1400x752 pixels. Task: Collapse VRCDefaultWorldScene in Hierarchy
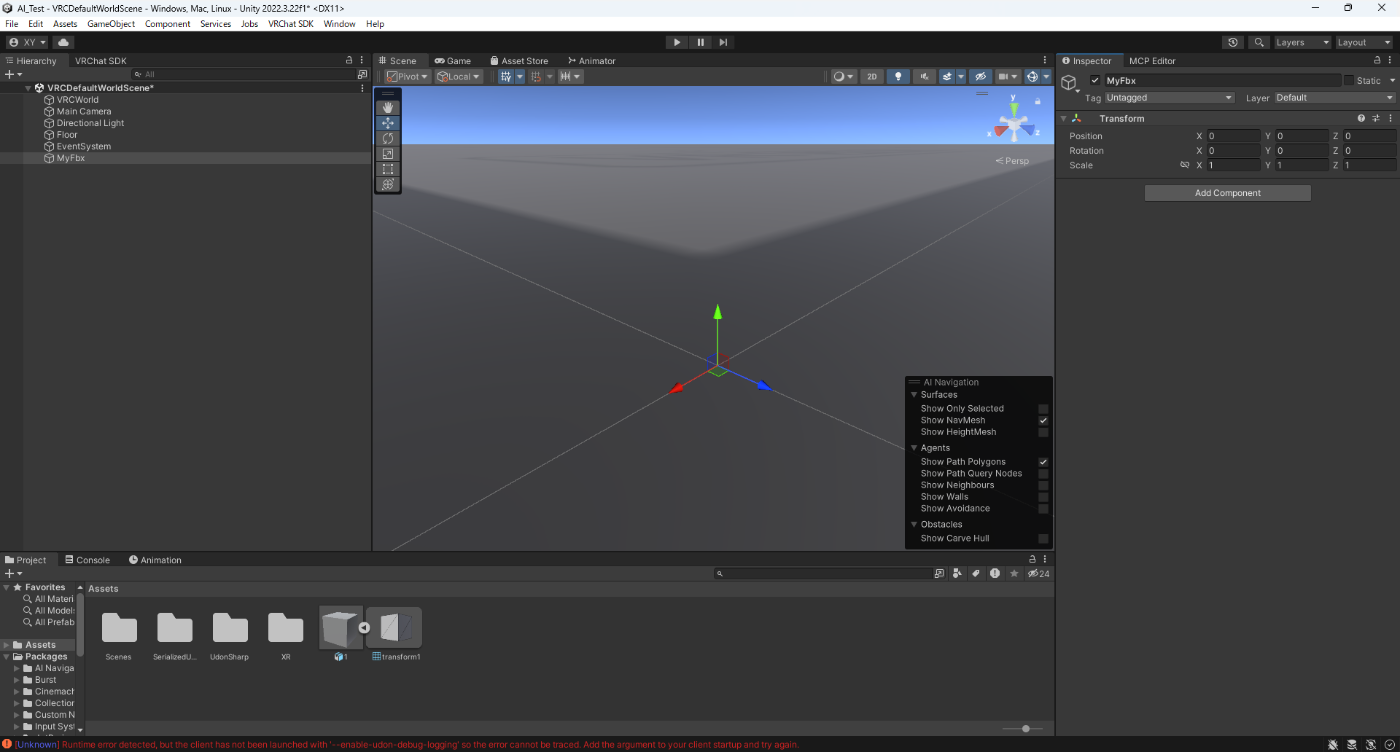27,88
